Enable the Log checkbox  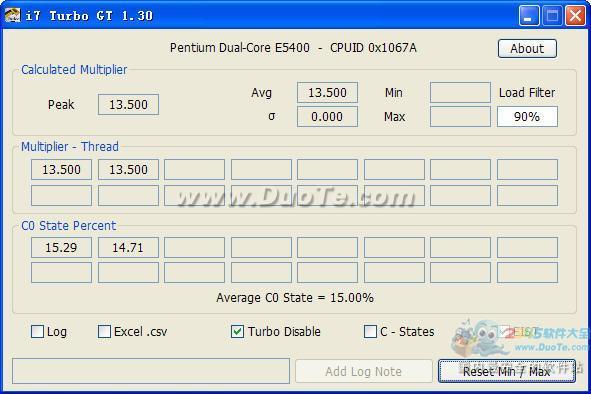click(37, 332)
